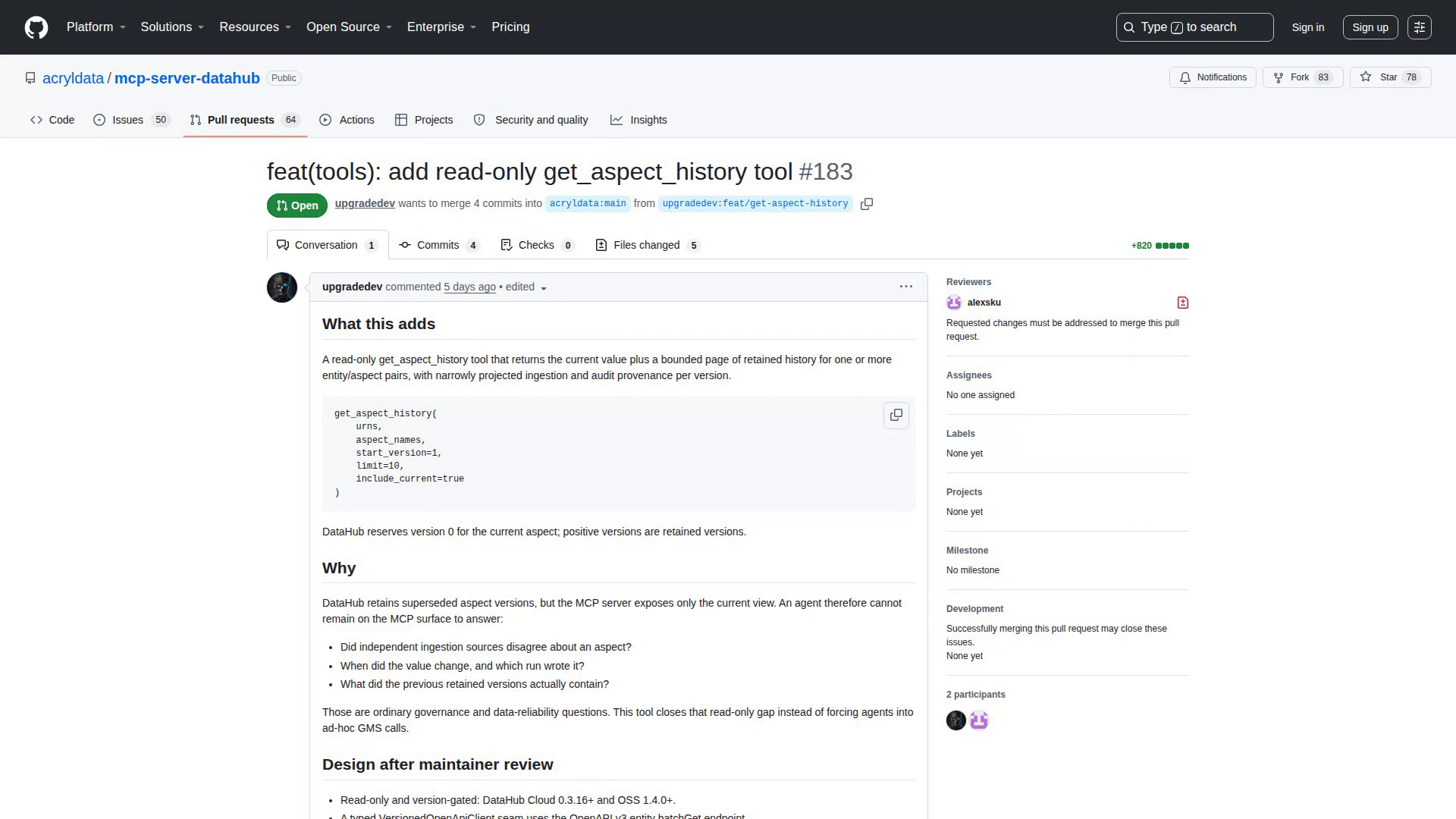Select upgradedev avatar under participants
This screenshot has width=1456, height=819.
click(x=956, y=720)
